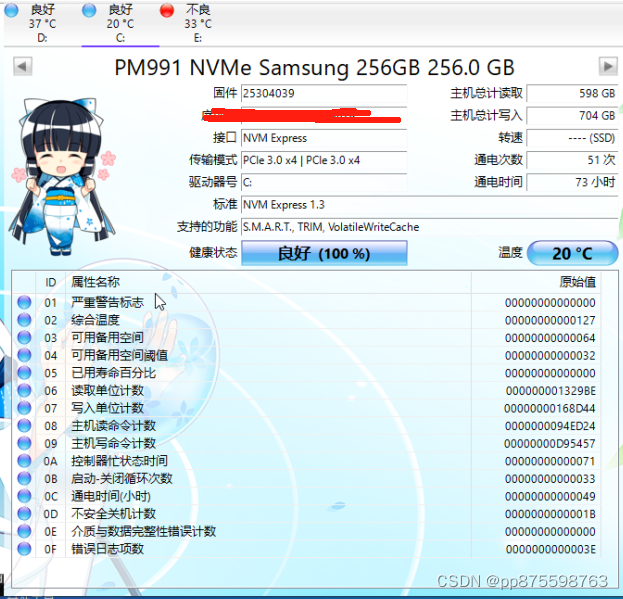Click the 原始值 column header

(536, 282)
